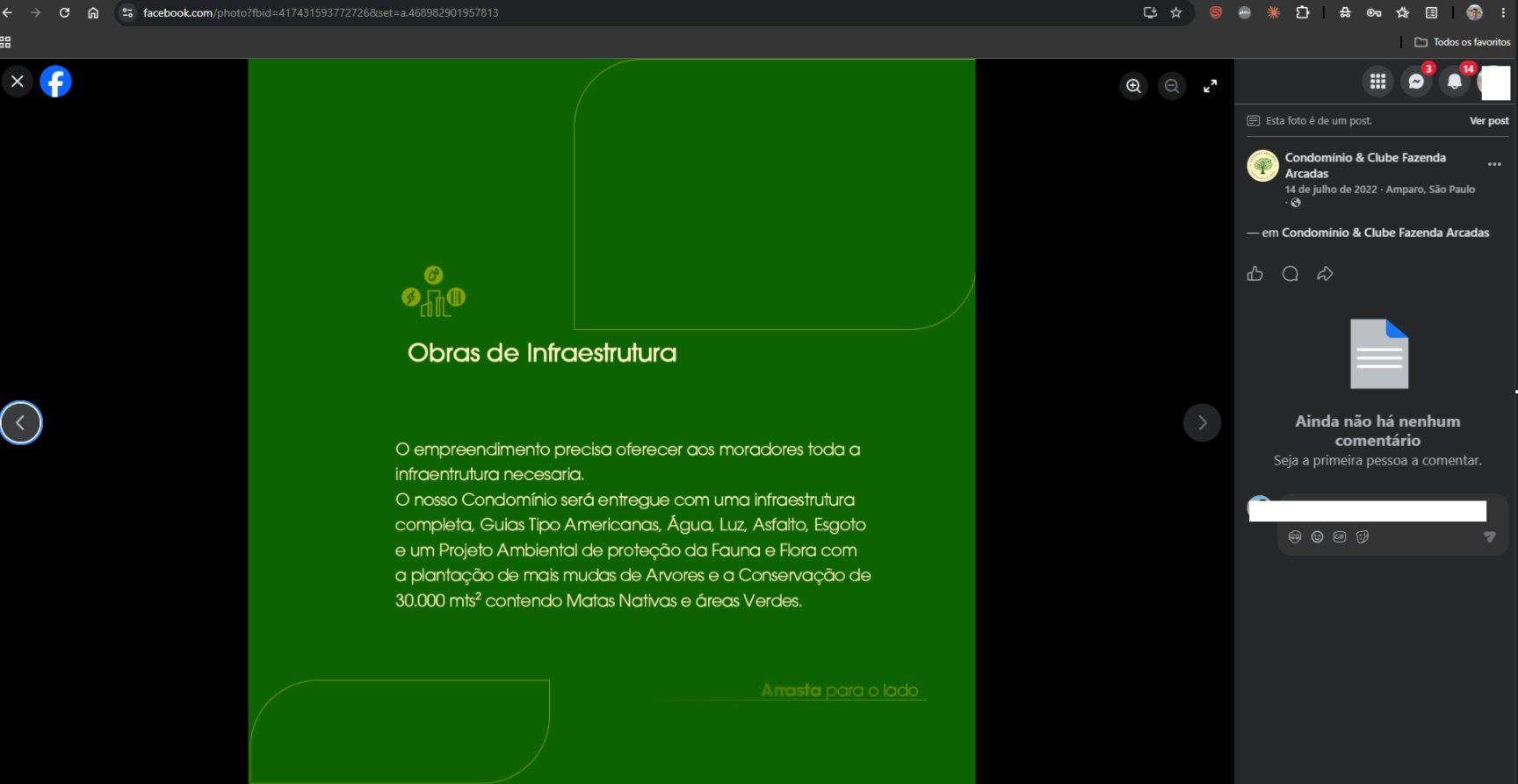This screenshot has width=1518, height=784.
Task: Open the sticker picker in comment box
Action: point(1363,537)
